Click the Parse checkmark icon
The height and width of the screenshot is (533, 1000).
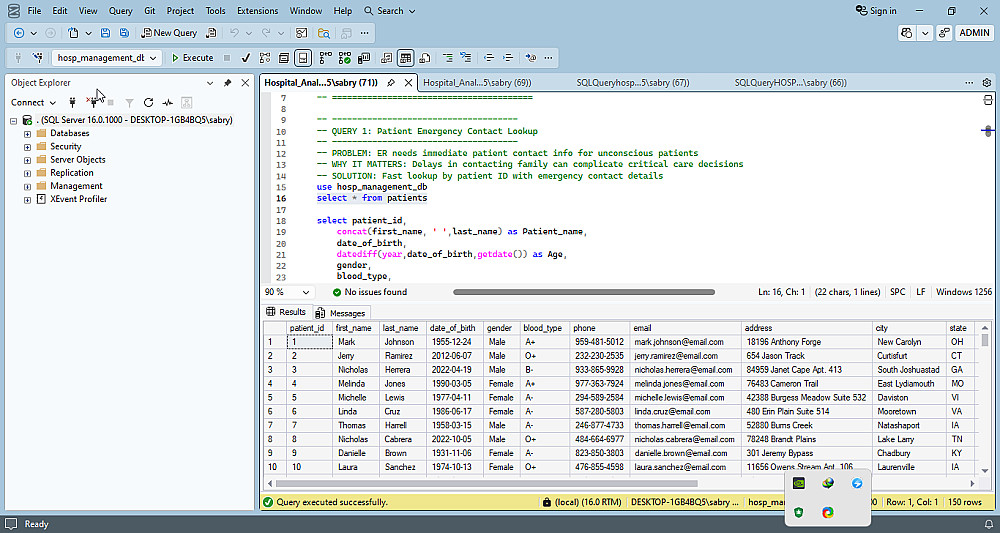pyautogui.click(x=247, y=58)
